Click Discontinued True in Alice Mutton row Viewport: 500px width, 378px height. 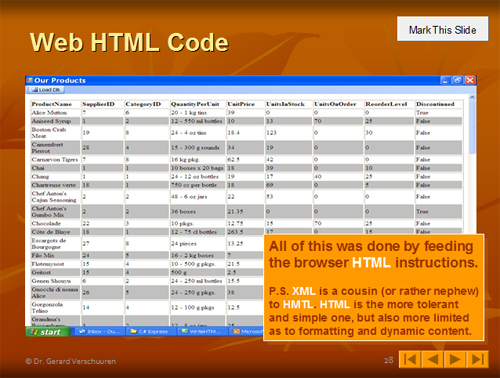[438, 113]
